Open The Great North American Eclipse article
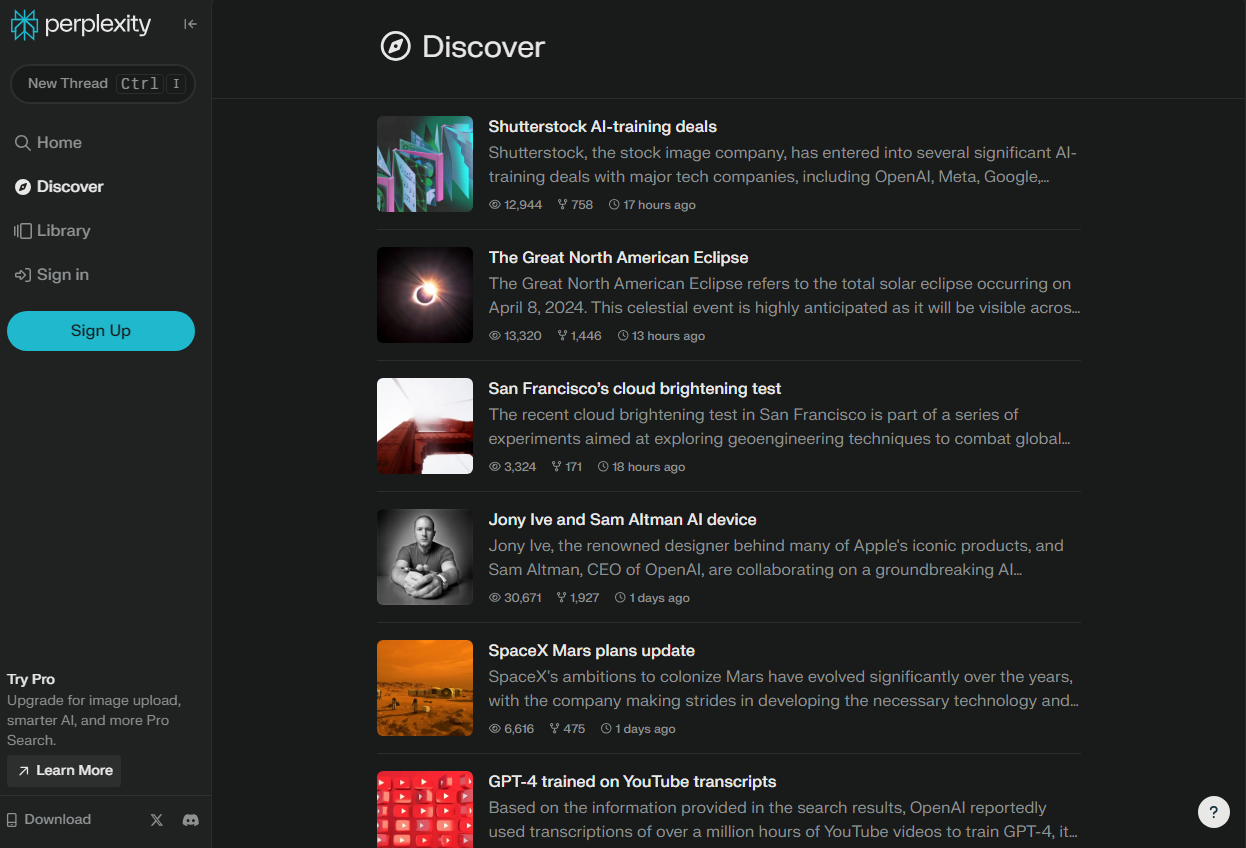This screenshot has width=1246, height=848. (x=618, y=258)
